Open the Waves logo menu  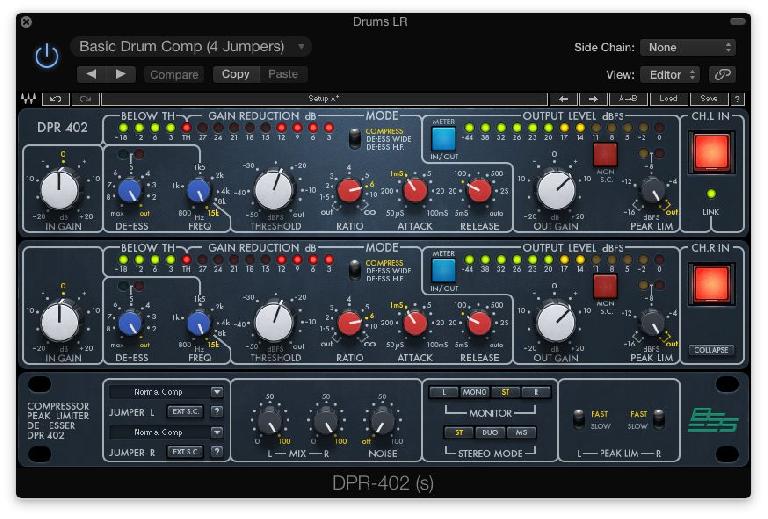28,99
